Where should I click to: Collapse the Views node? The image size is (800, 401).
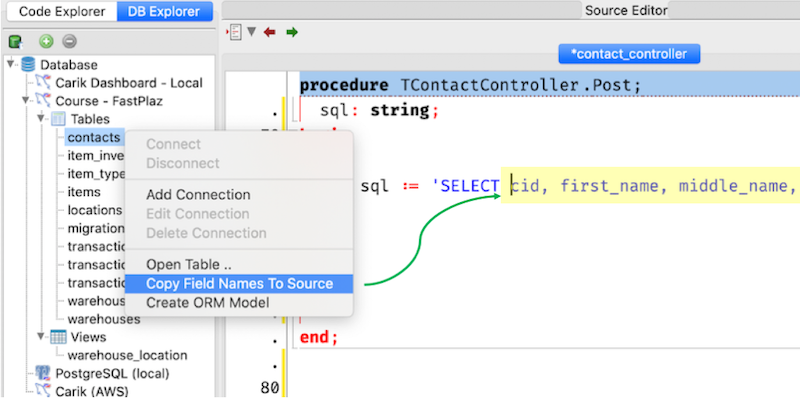tap(41, 336)
